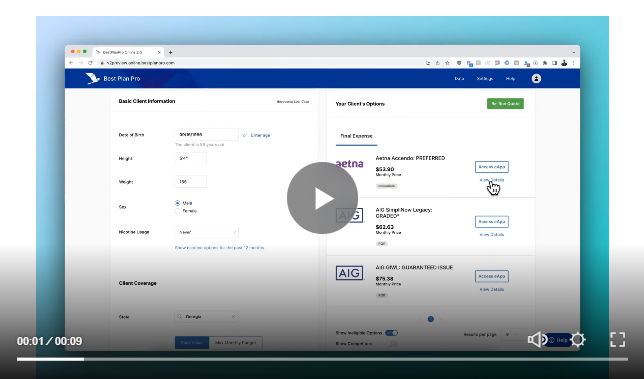The width and height of the screenshot is (644, 379).
Task: Select the Max Monthly Budget toggle button
Action: 236,342
